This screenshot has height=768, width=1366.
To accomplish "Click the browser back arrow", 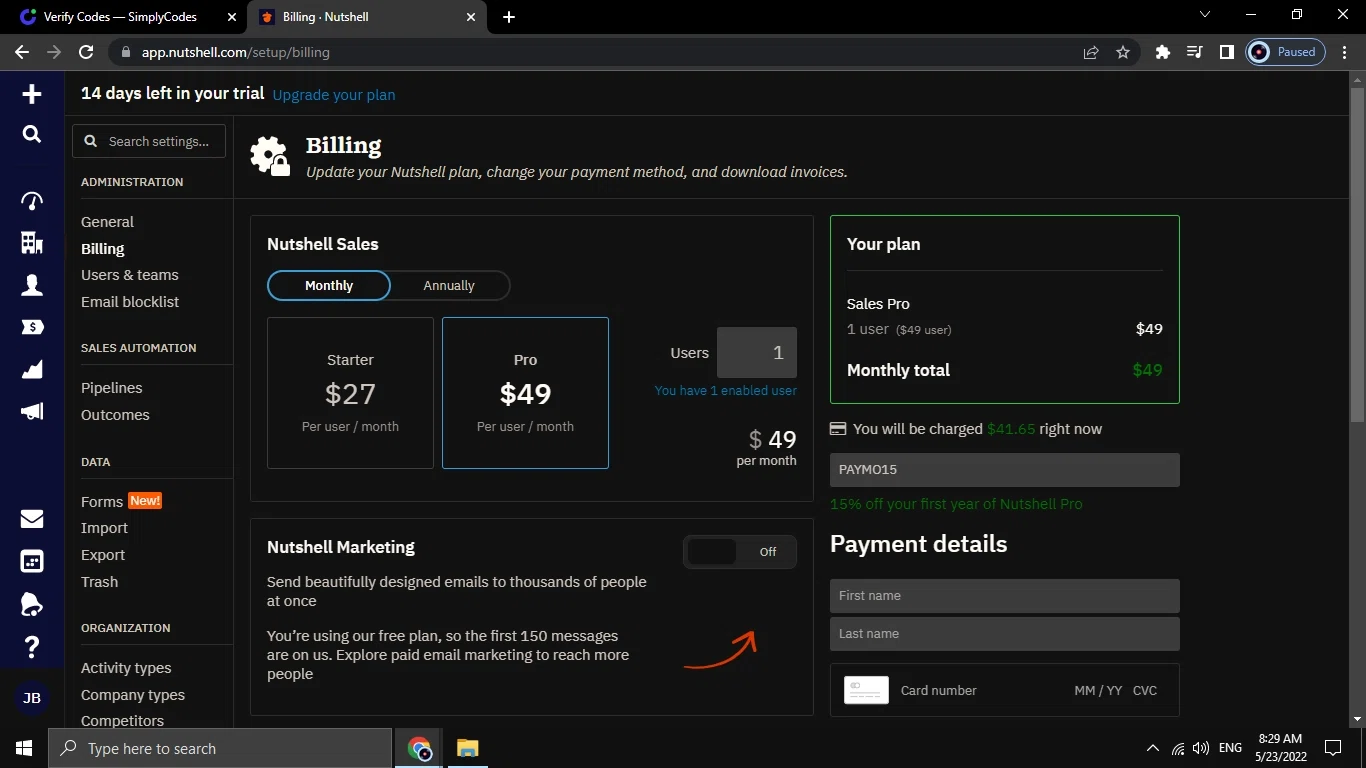I will (x=22, y=52).
